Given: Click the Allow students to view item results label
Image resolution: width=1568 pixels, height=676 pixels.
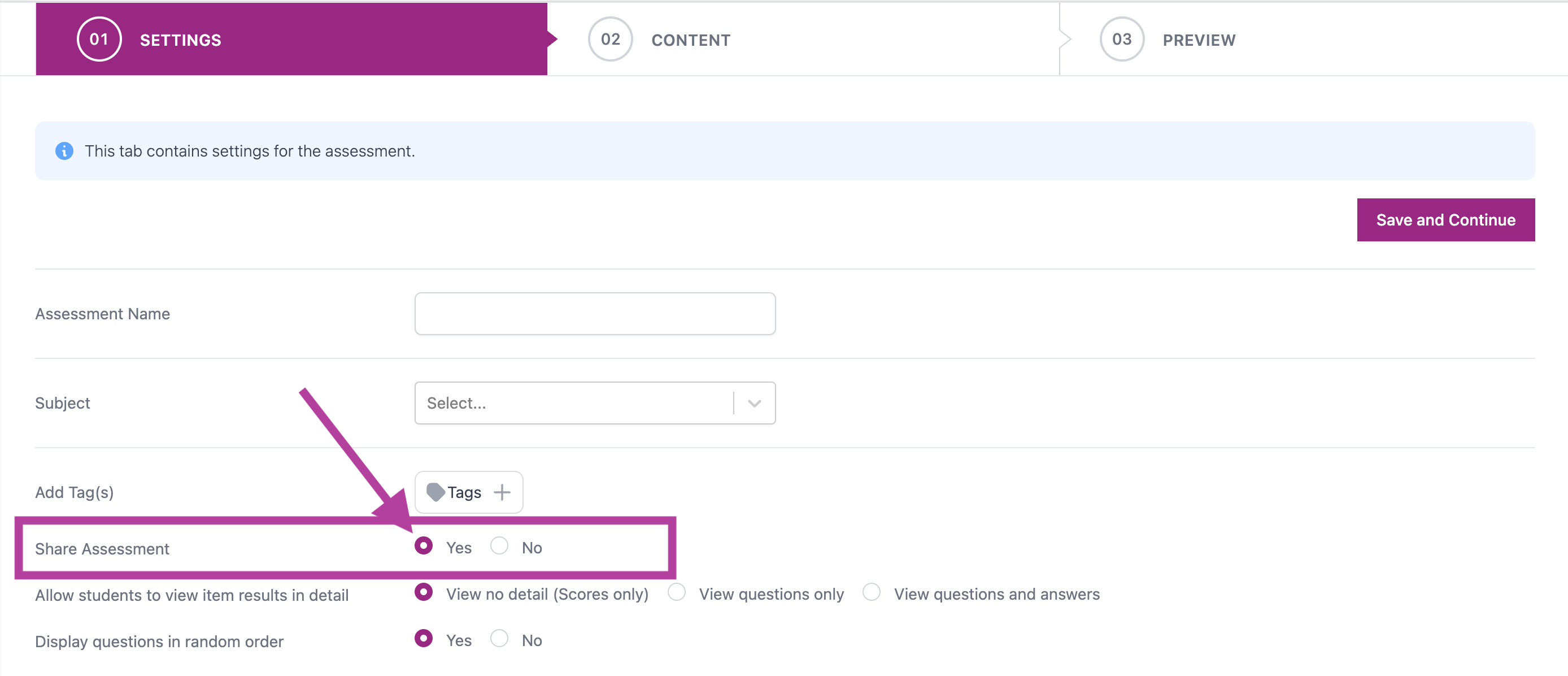Looking at the screenshot, I should click(x=191, y=595).
